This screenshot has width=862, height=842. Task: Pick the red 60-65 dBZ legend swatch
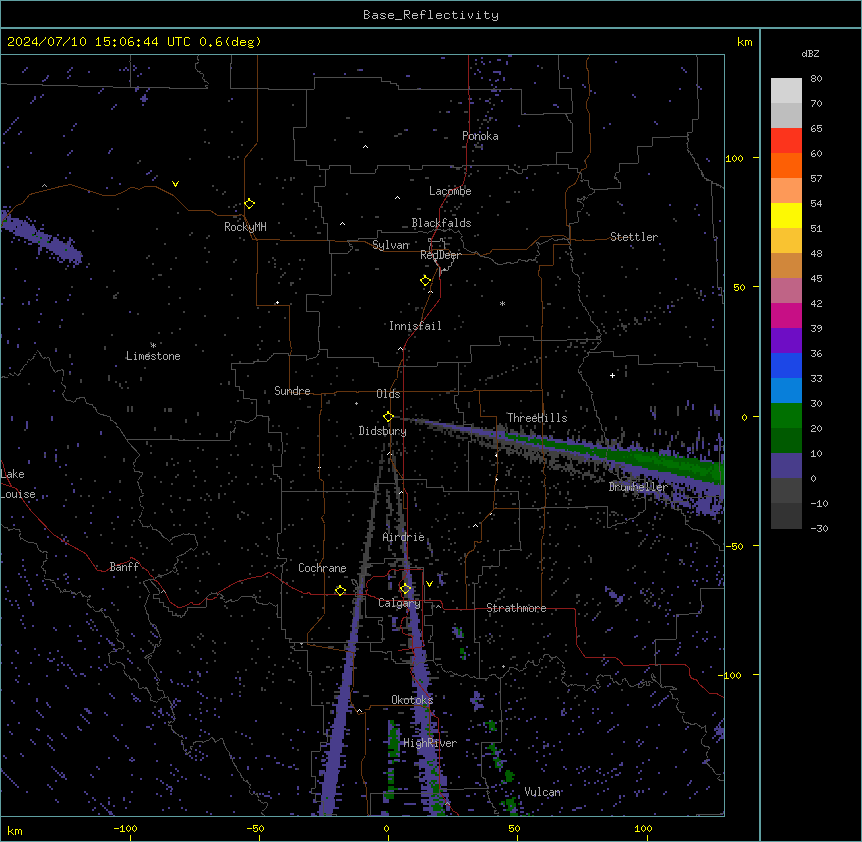[786, 141]
